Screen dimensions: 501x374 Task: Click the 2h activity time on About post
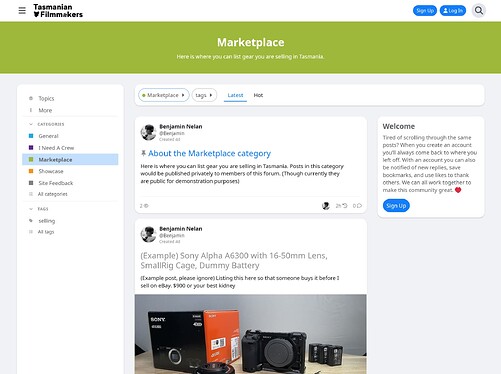[341, 206]
